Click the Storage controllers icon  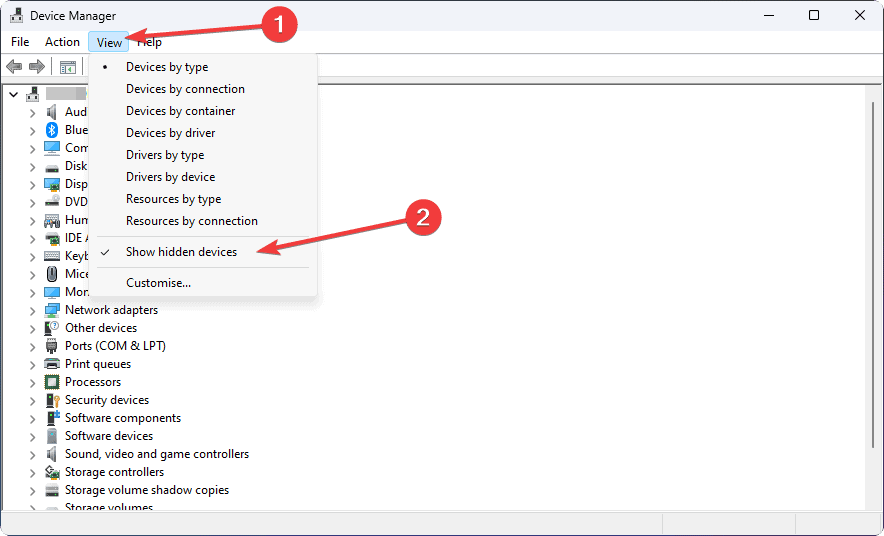coord(52,472)
